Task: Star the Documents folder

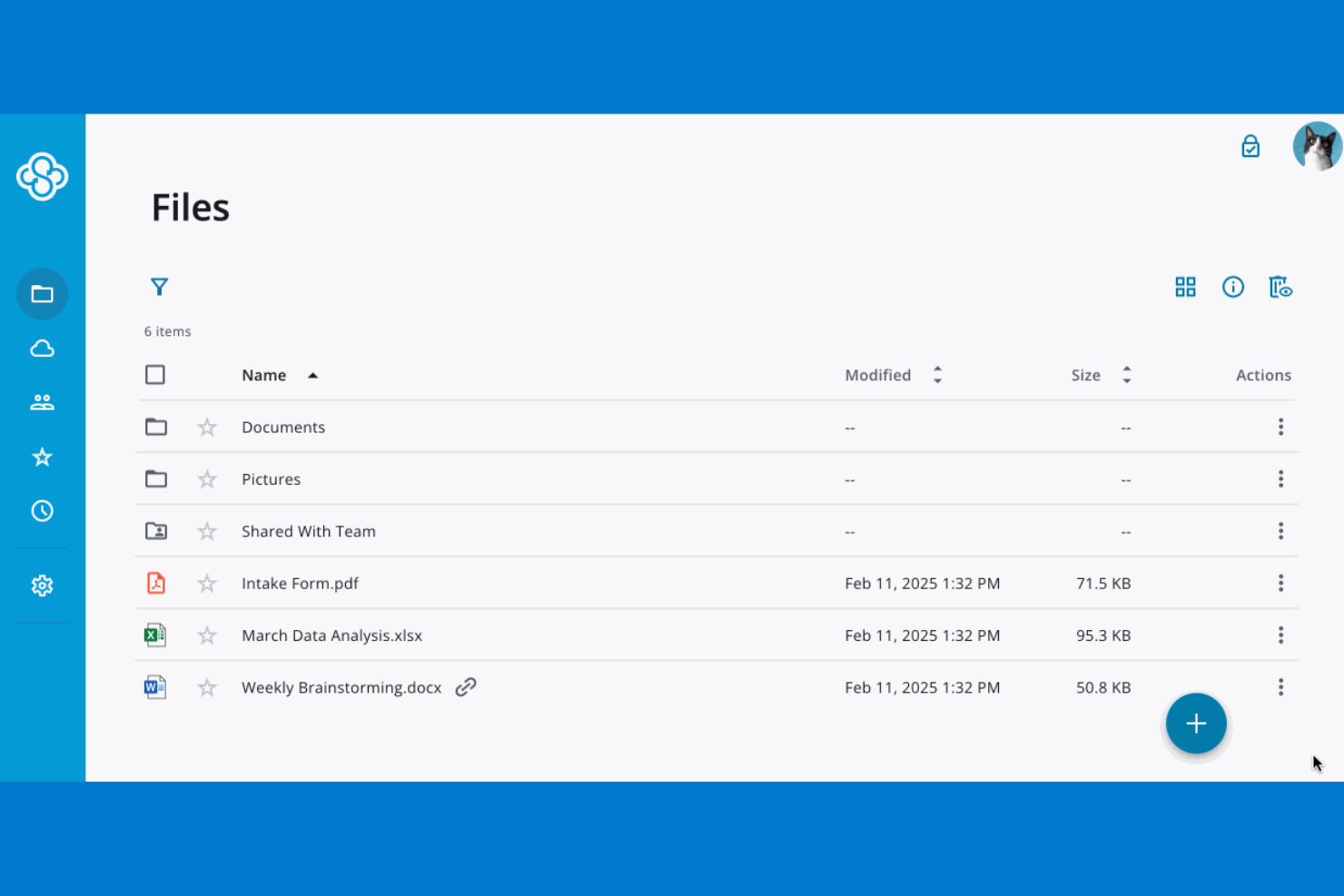Action: click(206, 427)
